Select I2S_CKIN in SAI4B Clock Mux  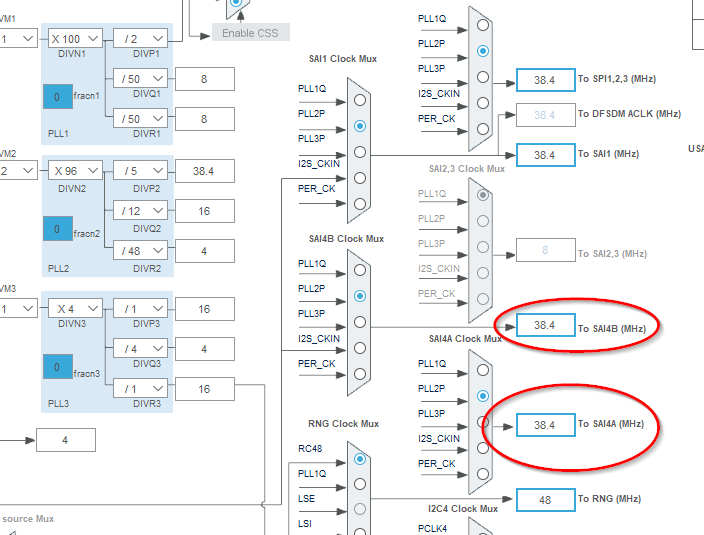360,348
